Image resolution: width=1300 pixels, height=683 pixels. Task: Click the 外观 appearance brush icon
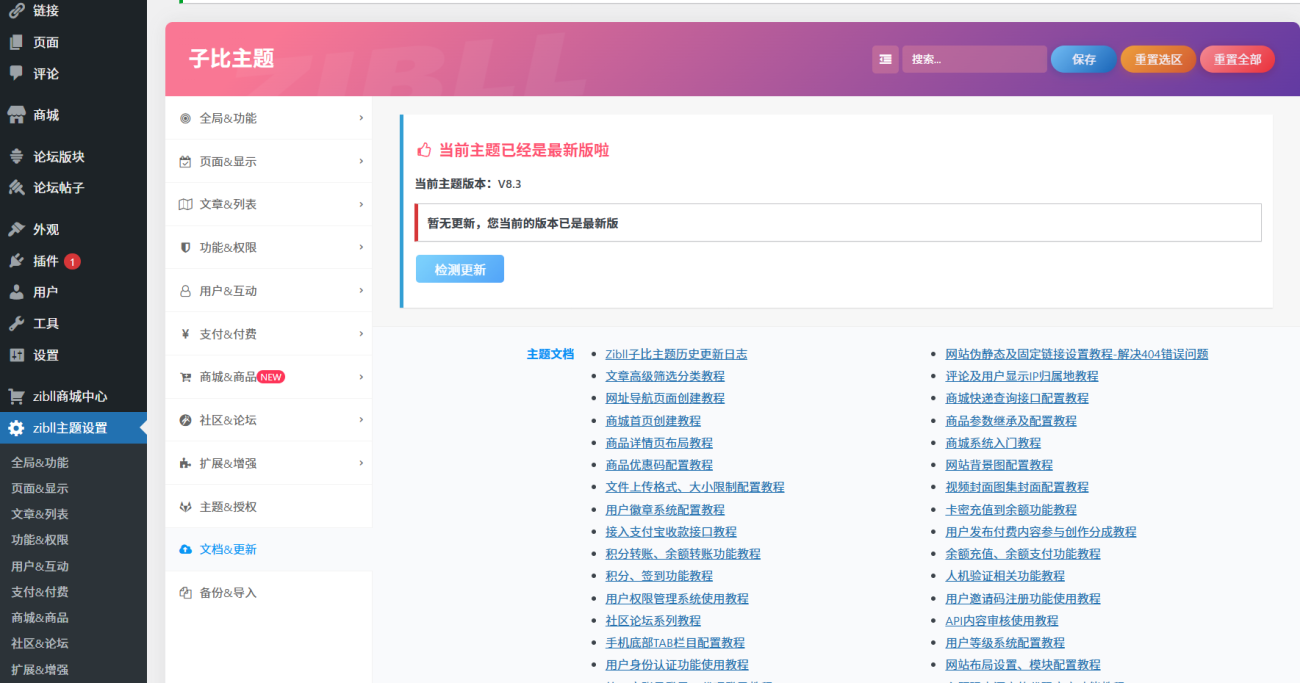[16, 229]
